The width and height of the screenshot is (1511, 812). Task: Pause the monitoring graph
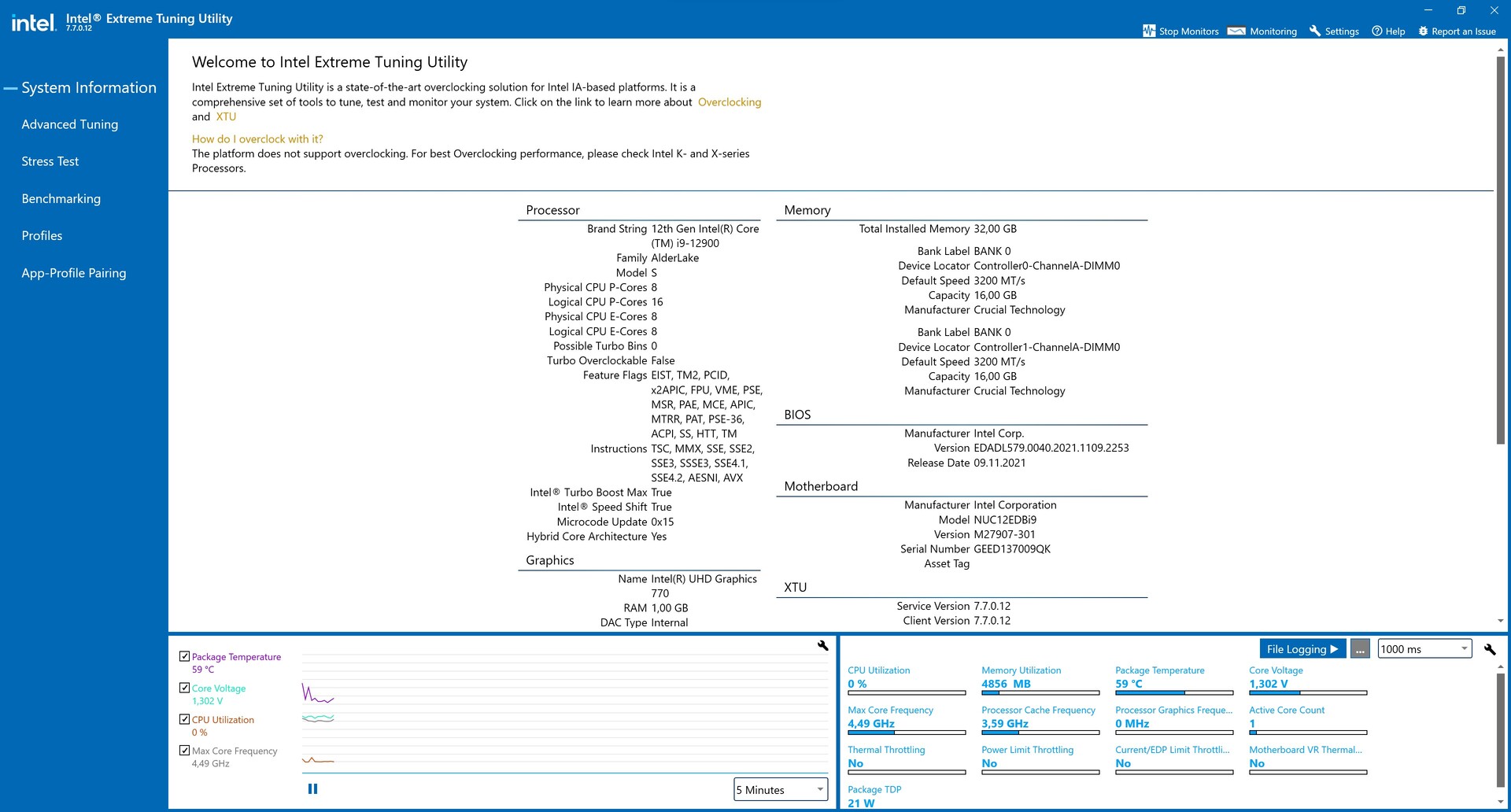312,788
